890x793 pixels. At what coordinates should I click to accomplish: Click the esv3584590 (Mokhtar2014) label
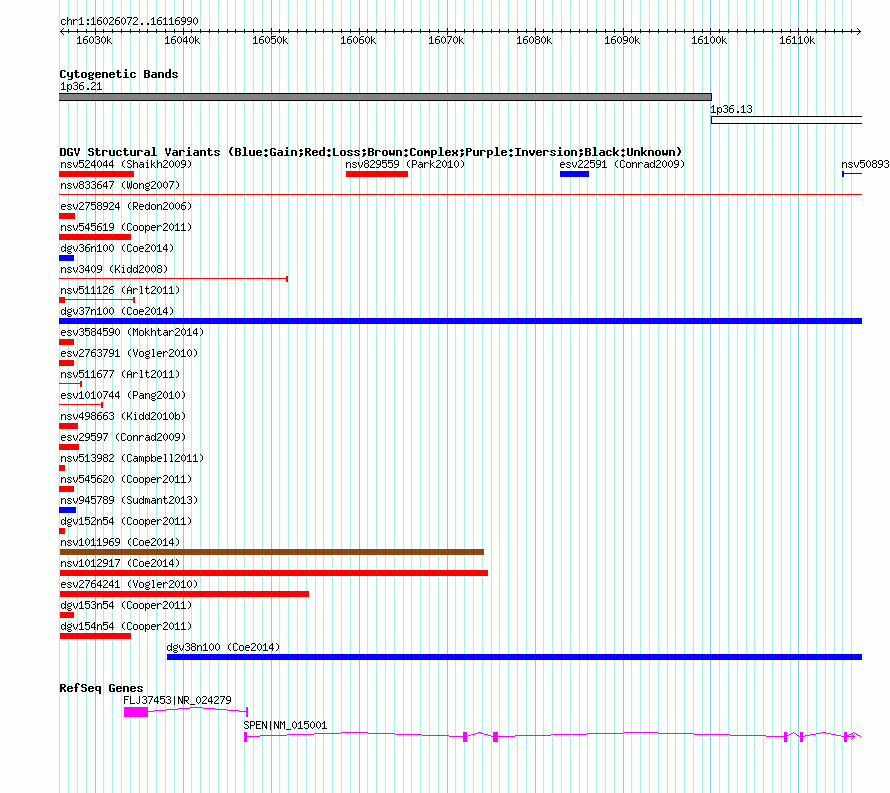[132, 332]
